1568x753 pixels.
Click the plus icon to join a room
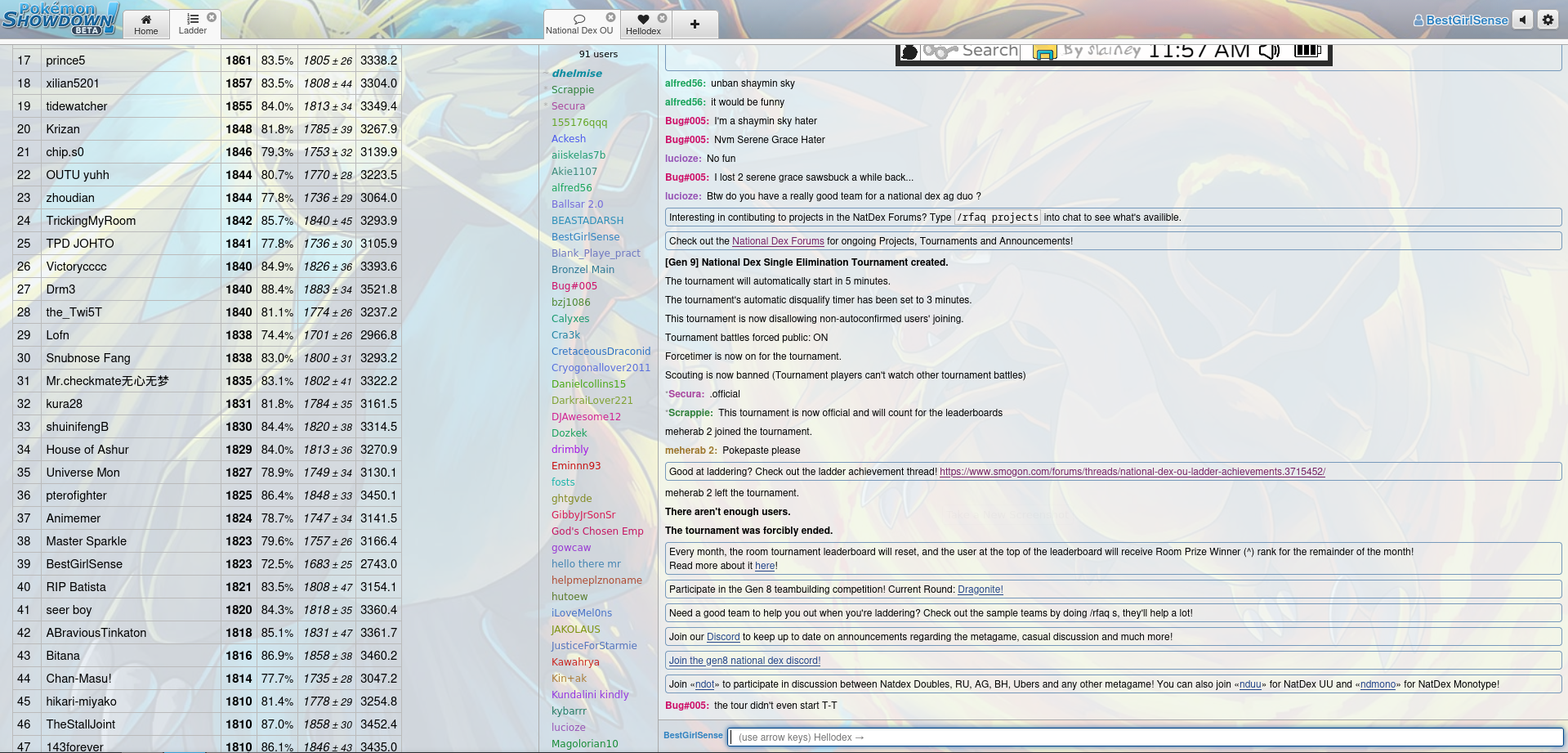click(x=695, y=25)
